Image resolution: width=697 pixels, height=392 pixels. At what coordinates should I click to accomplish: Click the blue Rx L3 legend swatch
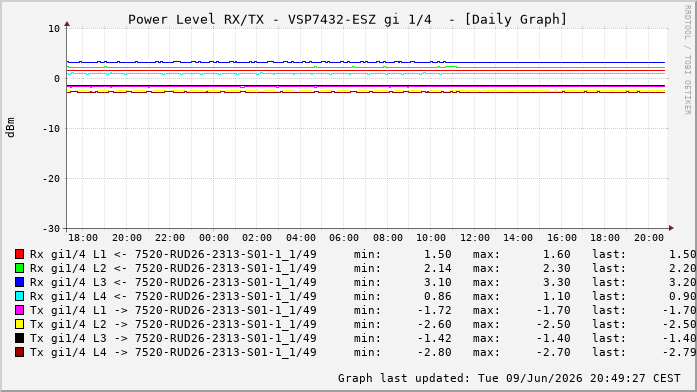click(19, 282)
